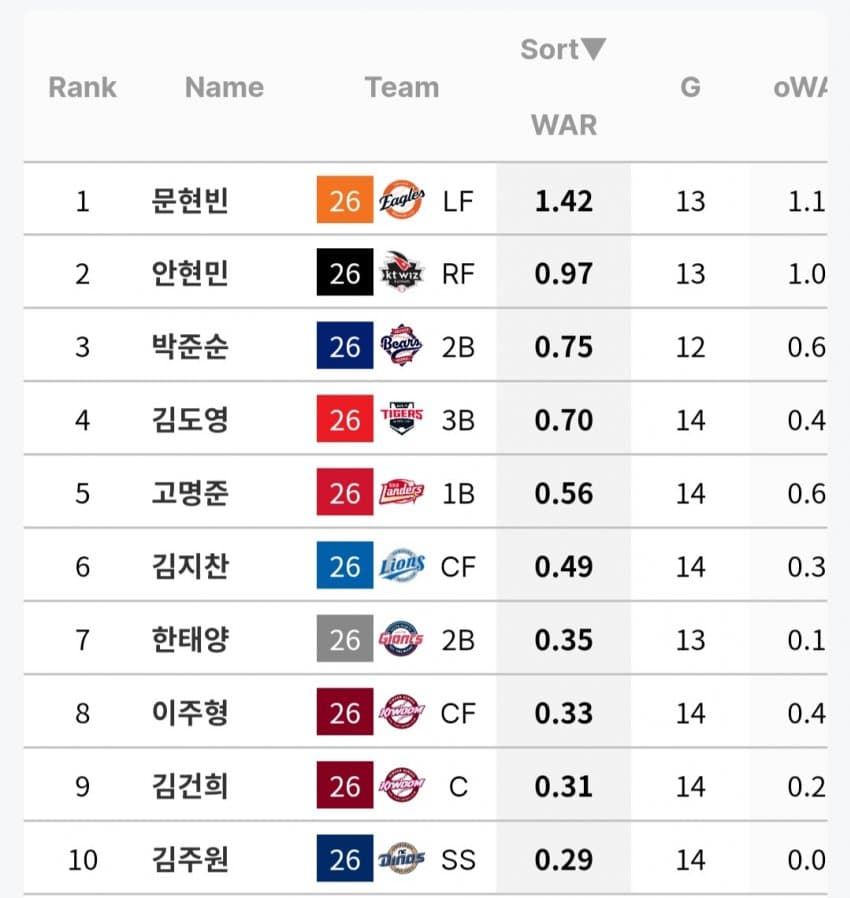This screenshot has width=850, height=898.
Task: Click the Eagles team logo
Action: [x=402, y=201]
